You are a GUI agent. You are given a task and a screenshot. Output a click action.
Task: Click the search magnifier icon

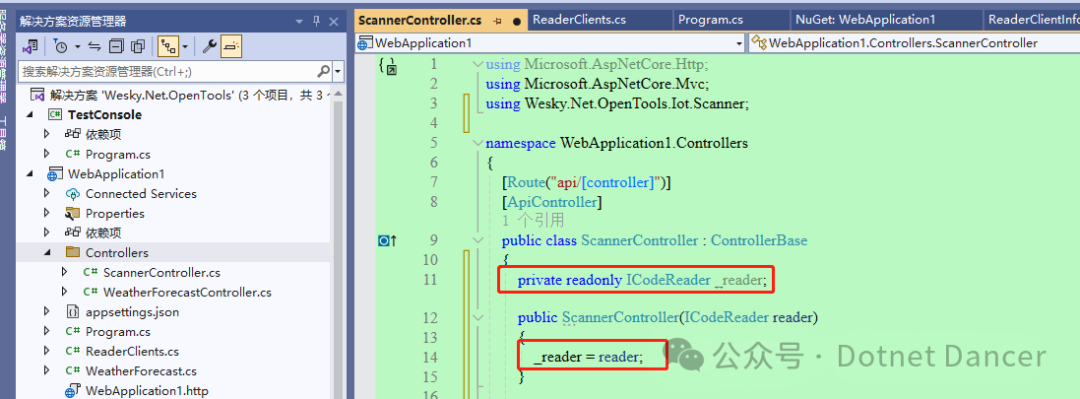[x=323, y=71]
